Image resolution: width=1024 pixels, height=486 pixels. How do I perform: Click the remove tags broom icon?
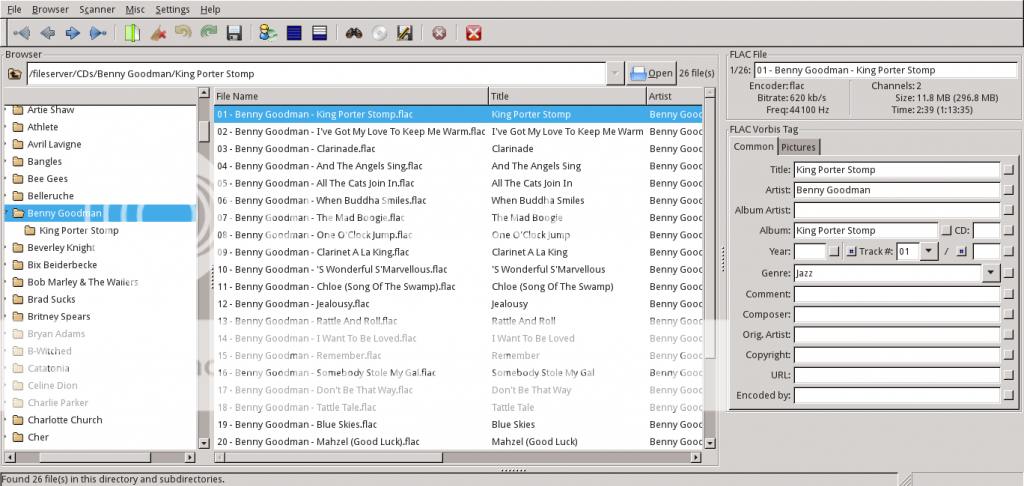[x=157, y=33]
